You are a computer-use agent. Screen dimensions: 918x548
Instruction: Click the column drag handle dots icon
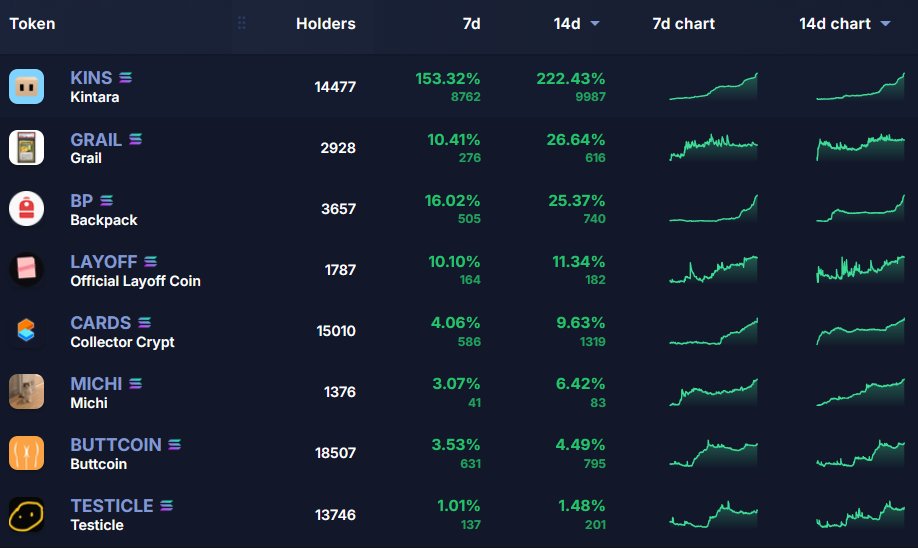click(x=241, y=23)
